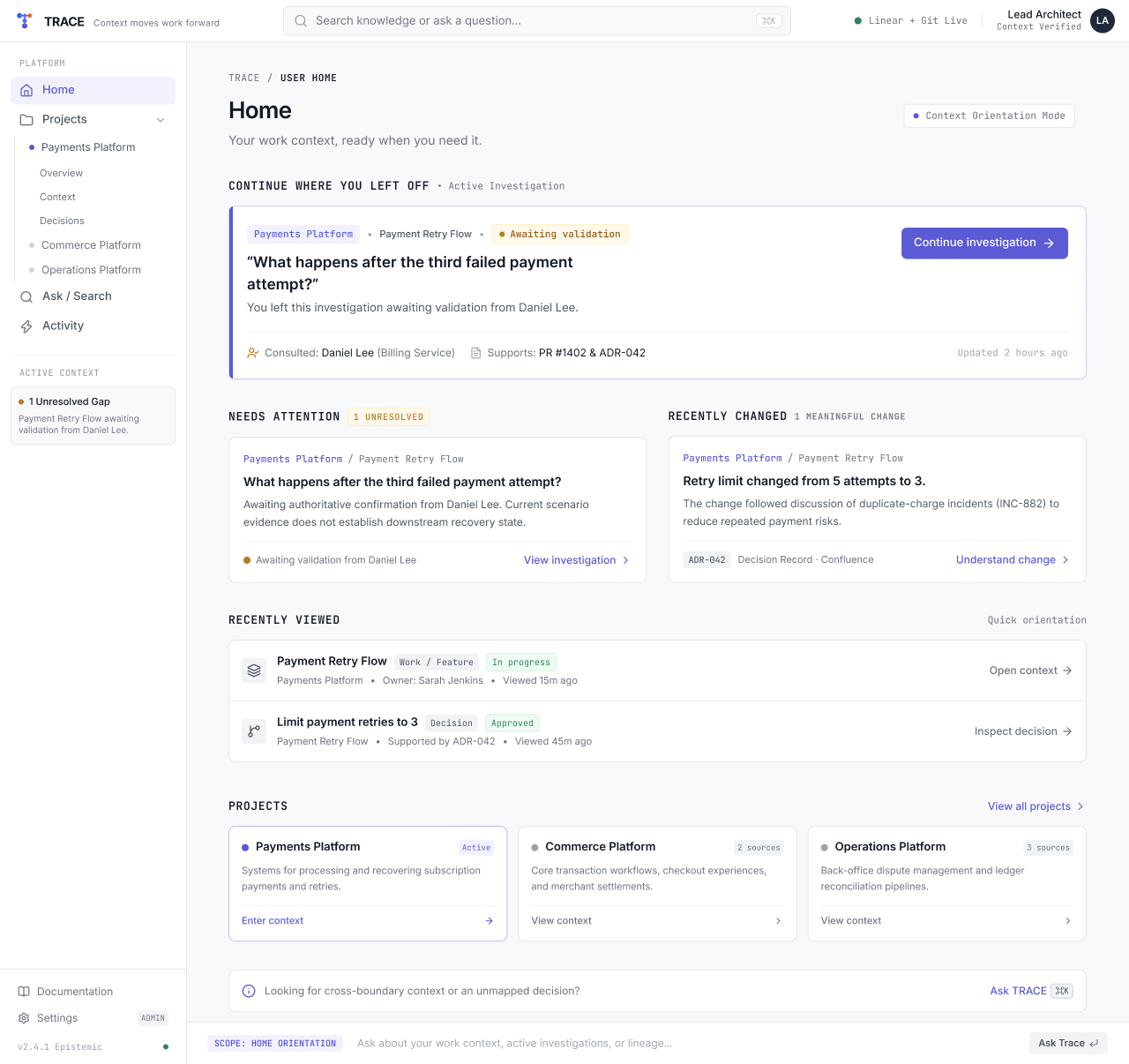The image size is (1129, 1064).
Task: Click the Activity lightning bolt icon
Action: (26, 326)
